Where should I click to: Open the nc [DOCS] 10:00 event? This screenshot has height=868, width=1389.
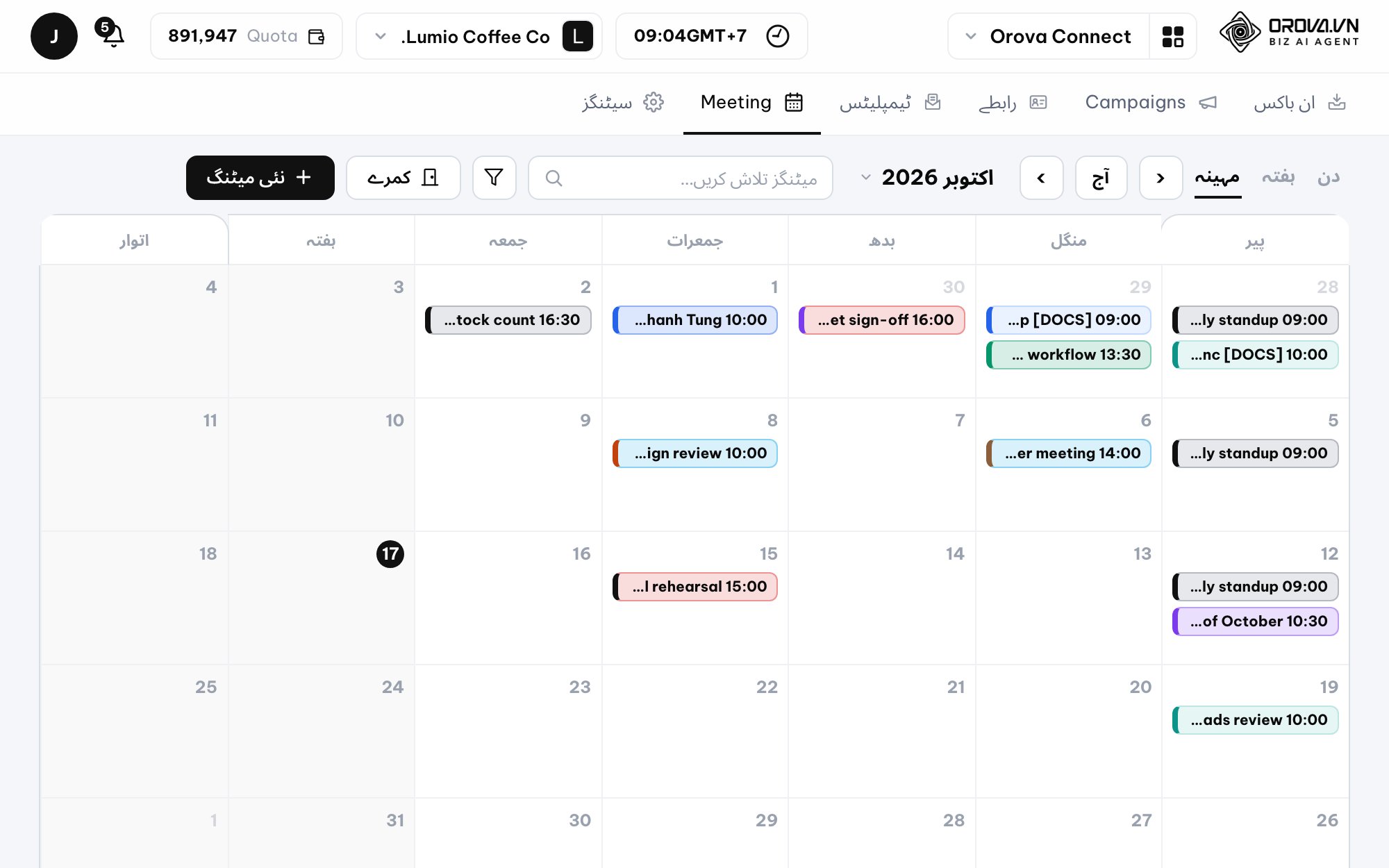[1256, 355]
